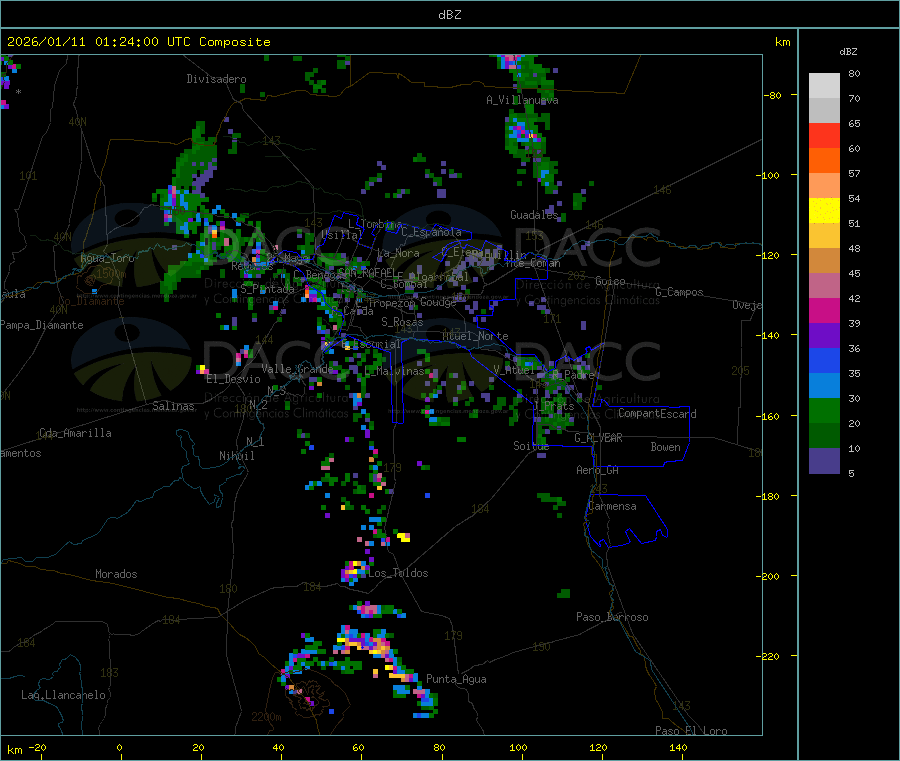Screen dimensions: 900x761
Task: Click the 'Cda_Amarilla' map label
Action: [x=75, y=433]
